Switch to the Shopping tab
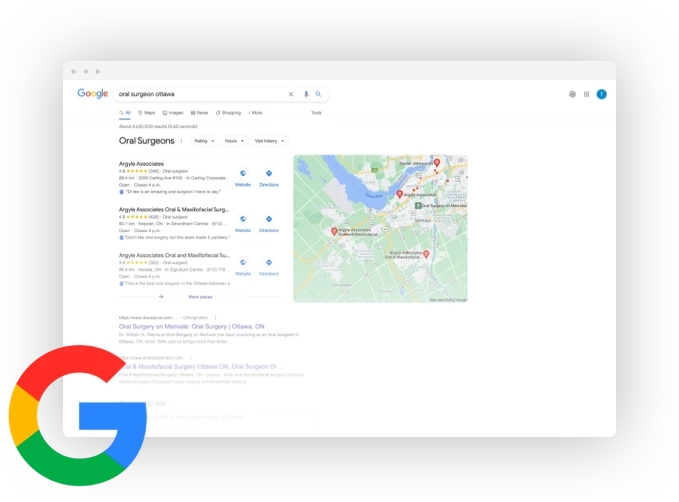The width and height of the screenshot is (679, 502). click(228, 113)
